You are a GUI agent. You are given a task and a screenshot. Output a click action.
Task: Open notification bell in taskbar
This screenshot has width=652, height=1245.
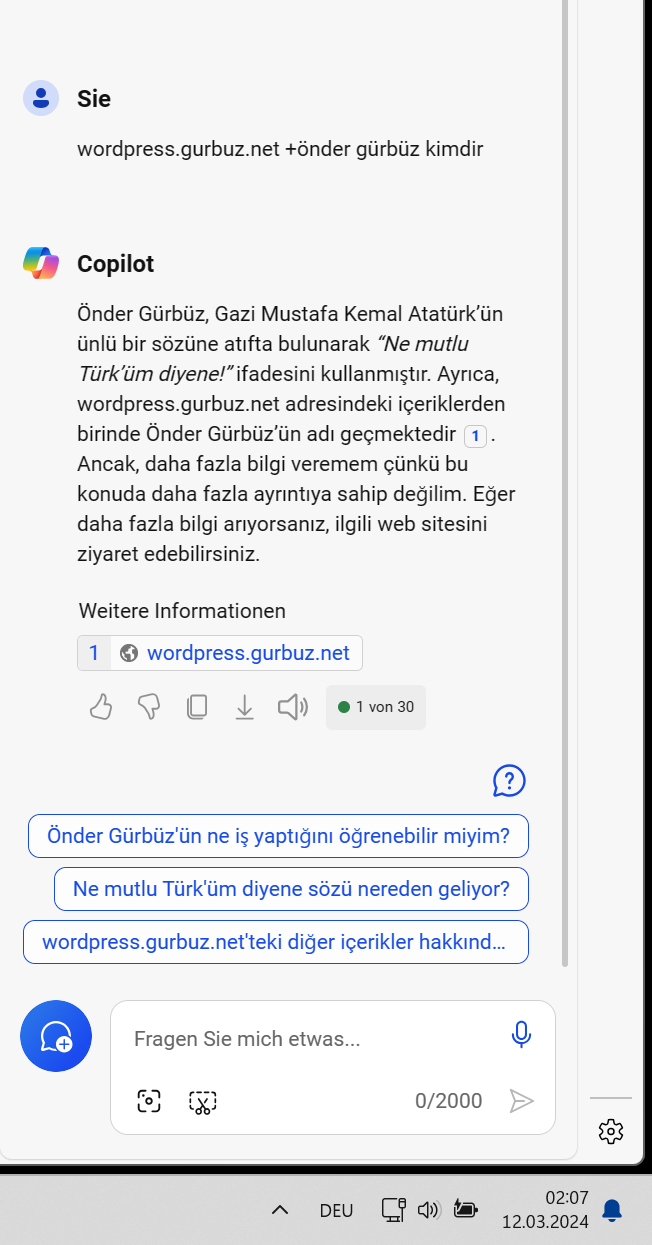612,1211
